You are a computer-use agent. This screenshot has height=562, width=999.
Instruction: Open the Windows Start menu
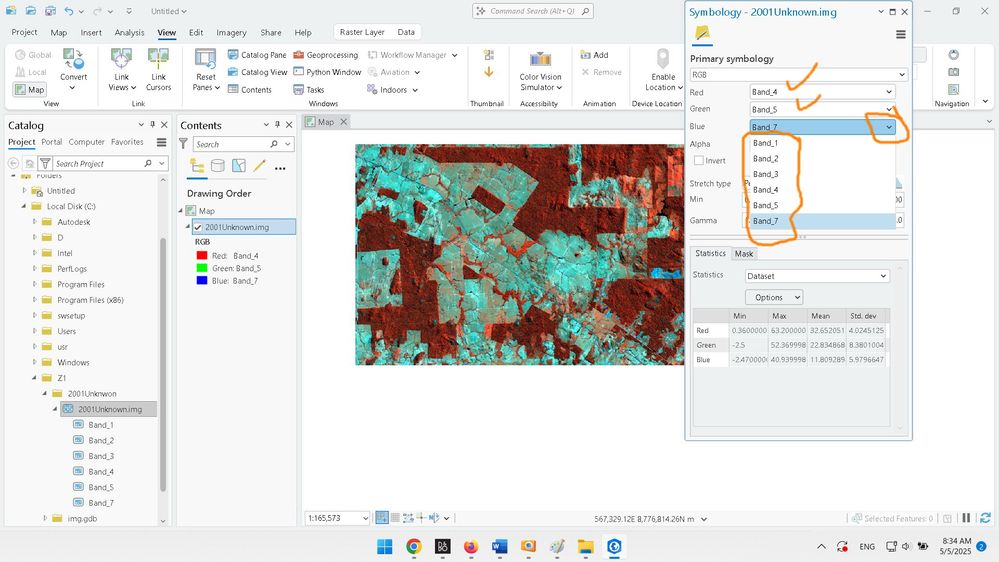pos(385,547)
